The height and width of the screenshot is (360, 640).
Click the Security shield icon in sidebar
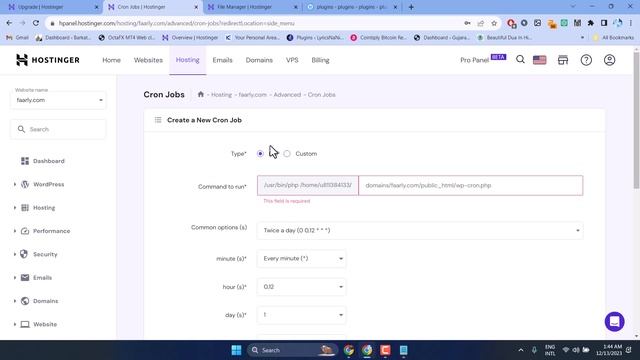point(24,254)
